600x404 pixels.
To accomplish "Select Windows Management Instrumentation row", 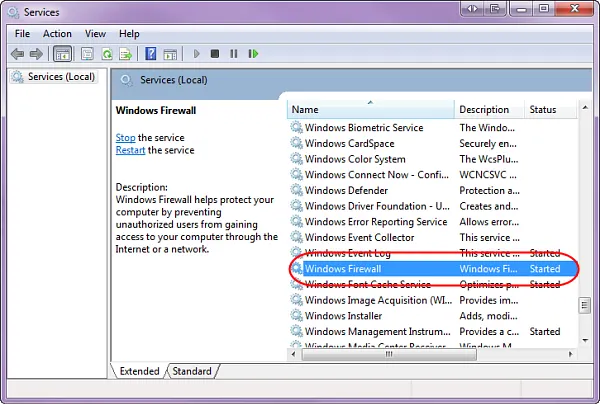I will tap(432, 331).
